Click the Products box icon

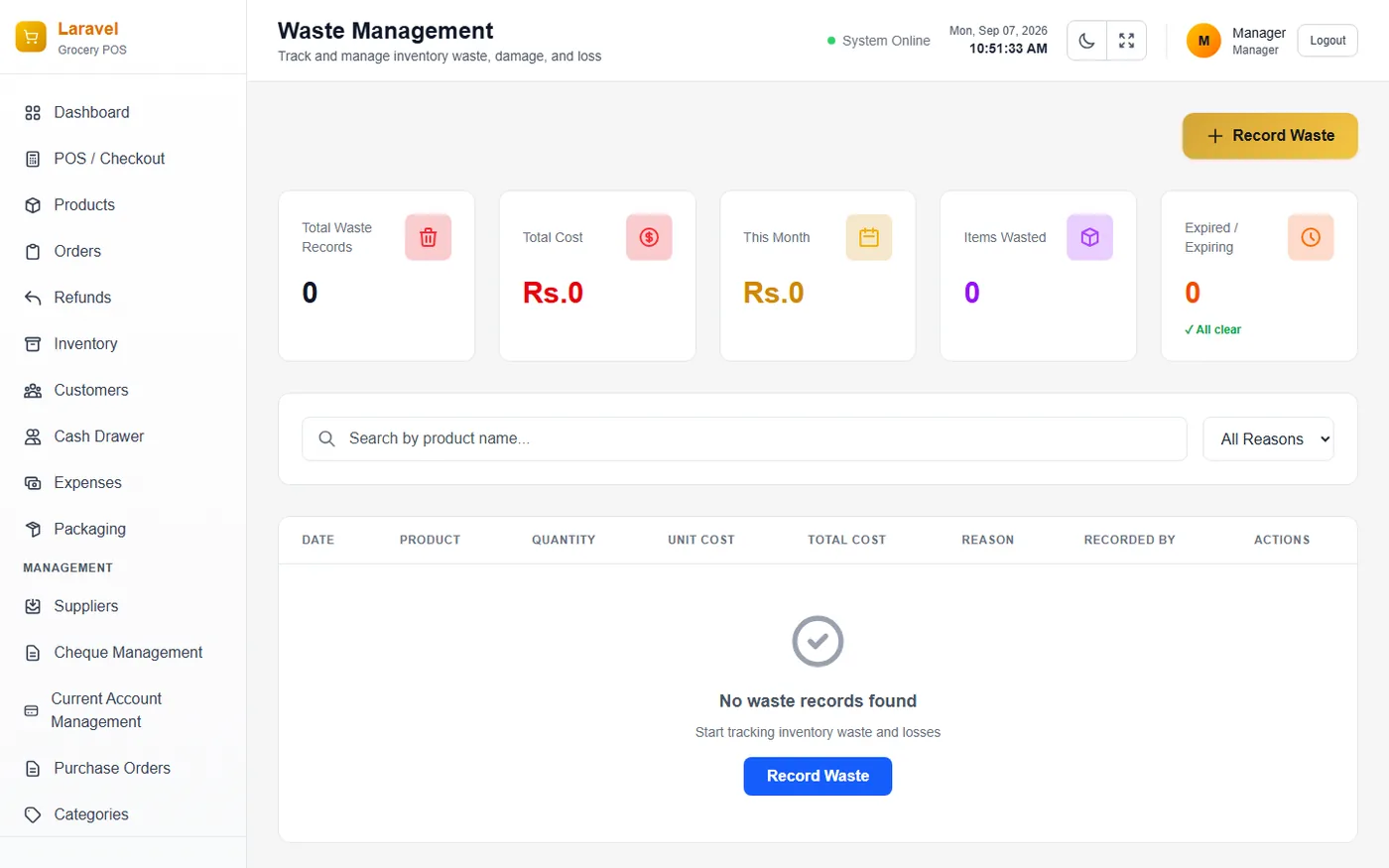pyautogui.click(x=33, y=205)
